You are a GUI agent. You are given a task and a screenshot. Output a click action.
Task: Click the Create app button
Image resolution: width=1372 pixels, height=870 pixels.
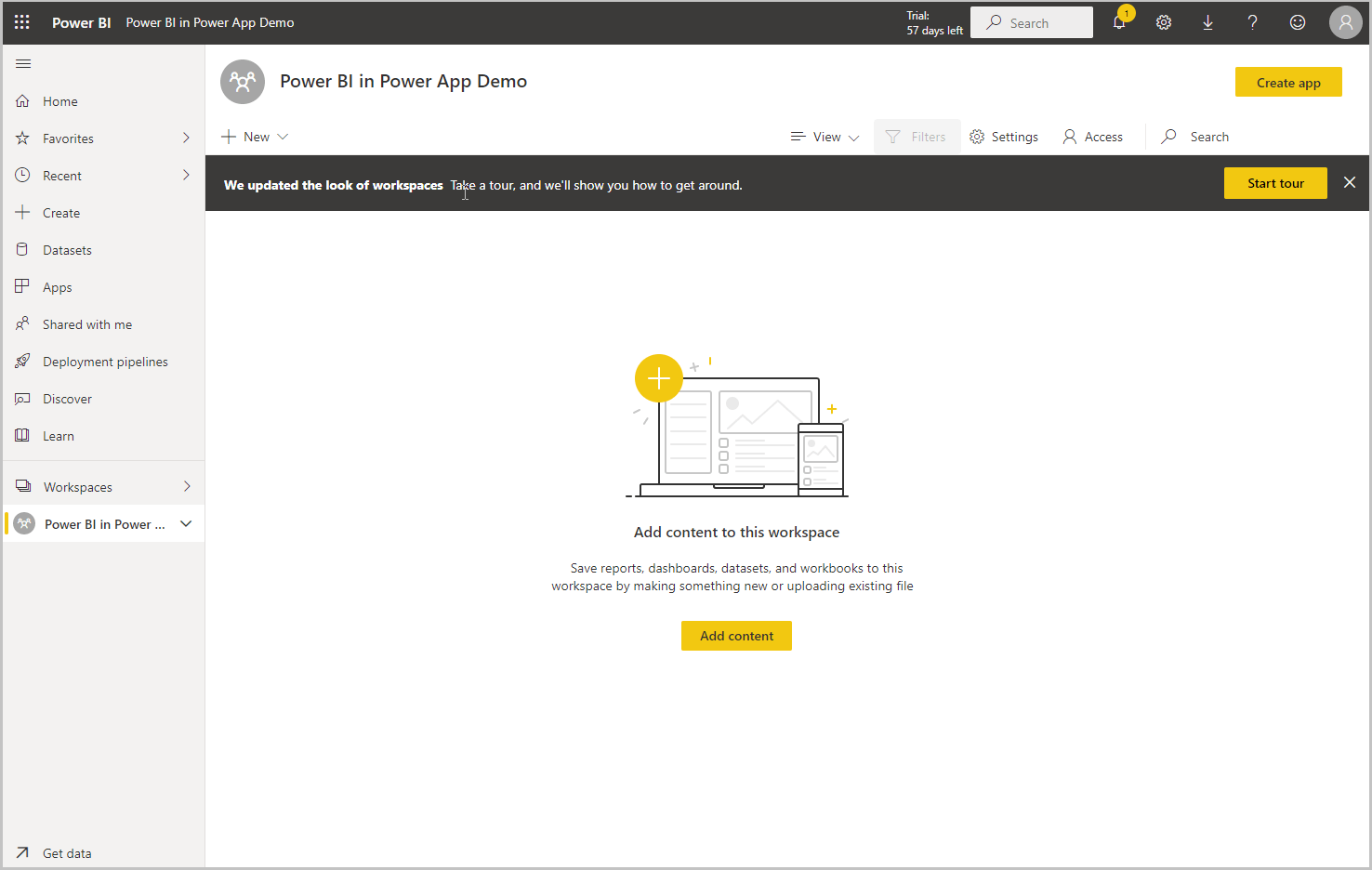(1288, 82)
